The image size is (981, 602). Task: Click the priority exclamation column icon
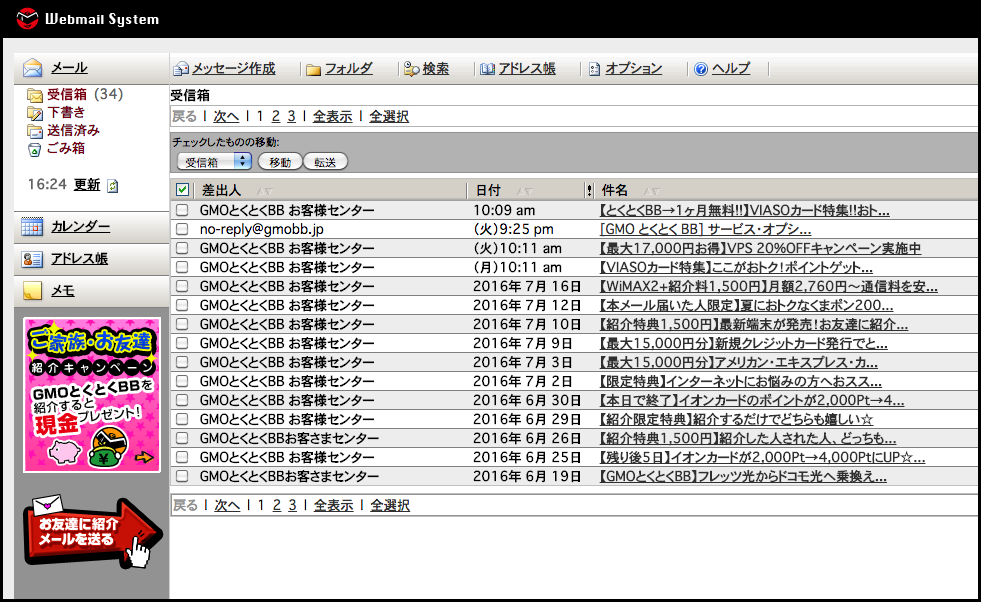coord(589,190)
